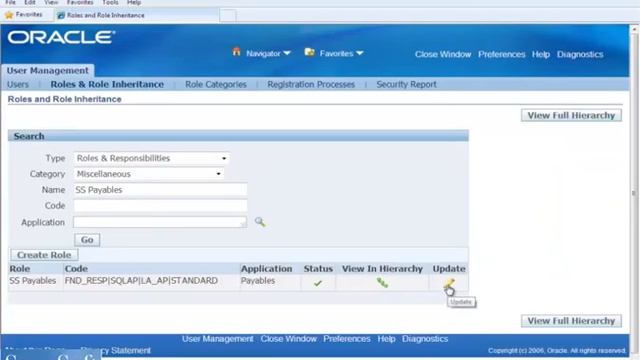Click the bottom View Full Hierarchy button
This screenshot has height=360, width=640.
click(571, 321)
